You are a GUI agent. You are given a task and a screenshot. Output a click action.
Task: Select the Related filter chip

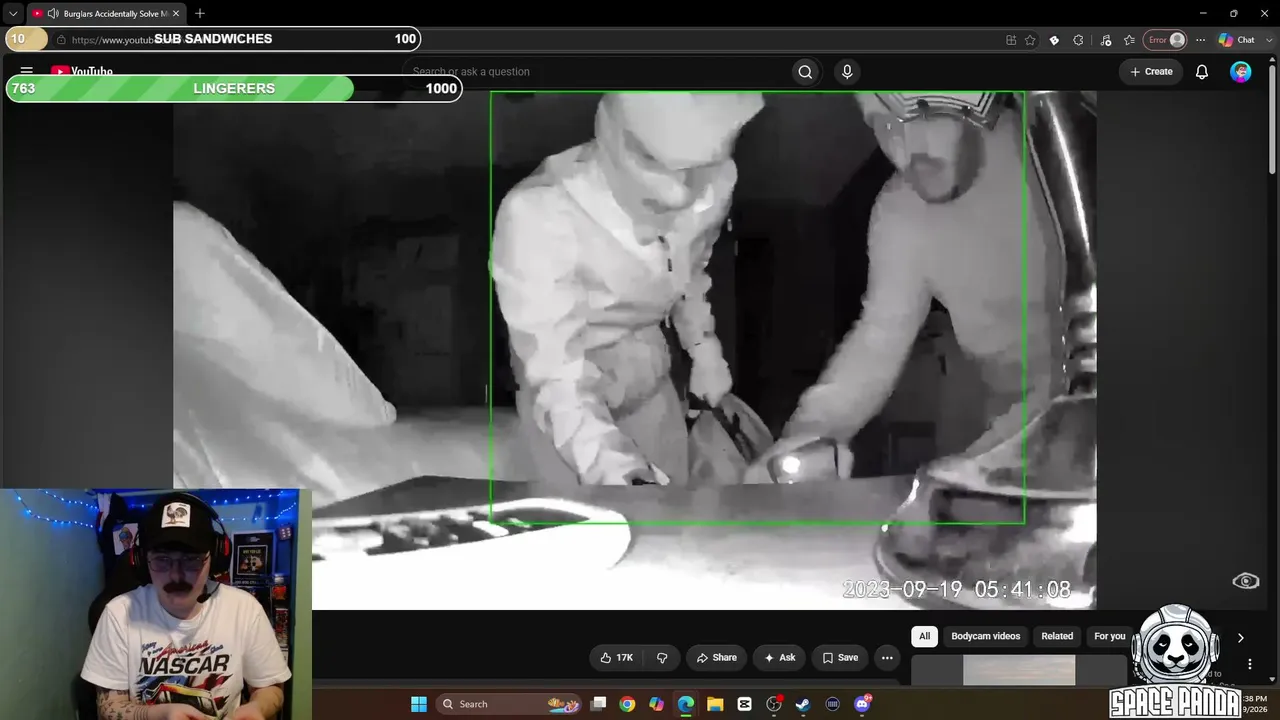[1057, 636]
